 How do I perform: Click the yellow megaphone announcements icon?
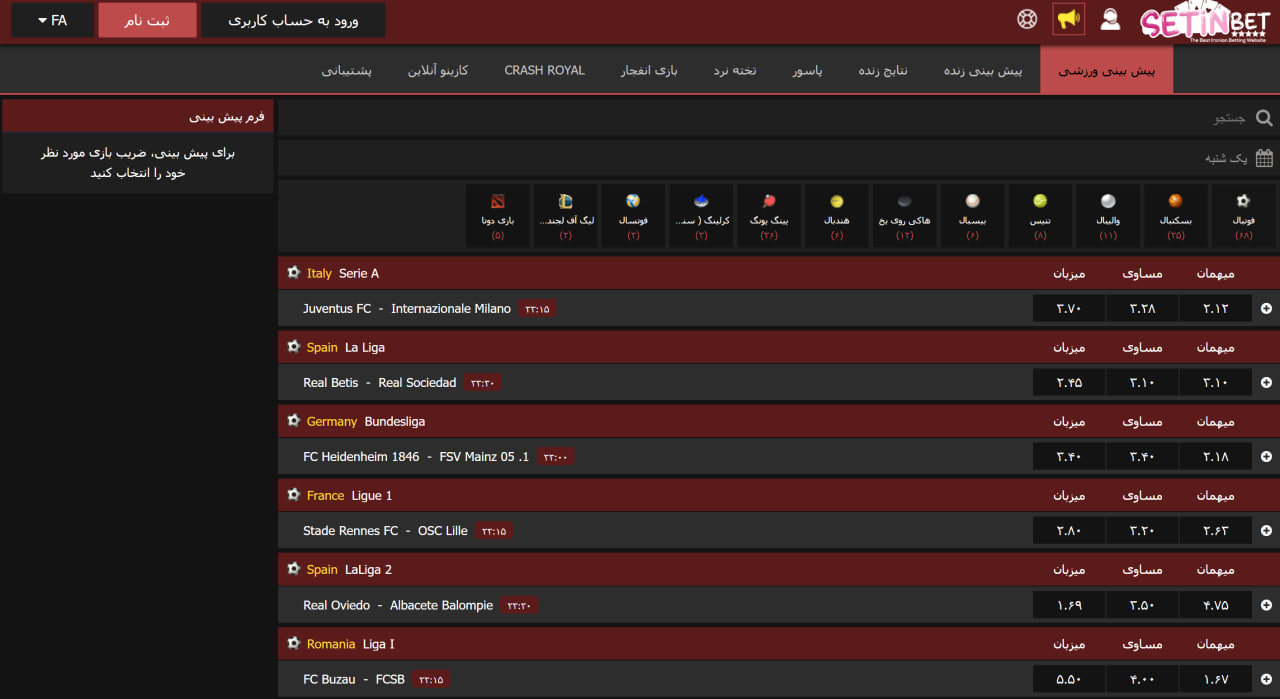tap(1068, 18)
